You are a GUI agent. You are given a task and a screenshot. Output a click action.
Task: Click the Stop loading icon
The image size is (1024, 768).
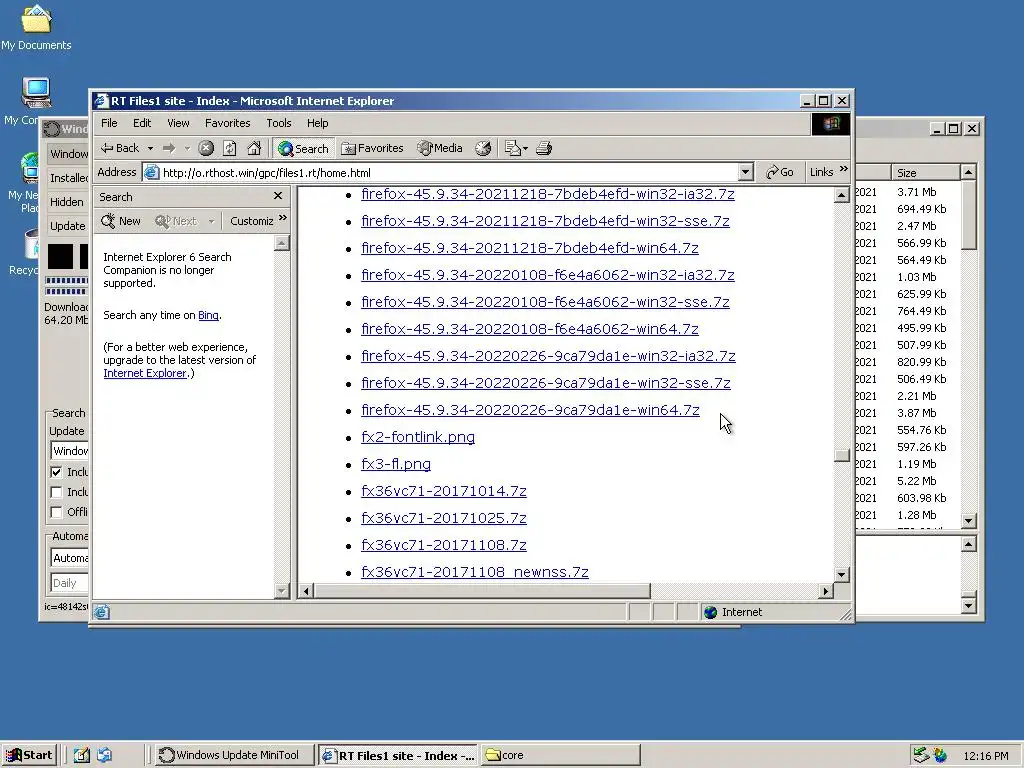tap(206, 148)
